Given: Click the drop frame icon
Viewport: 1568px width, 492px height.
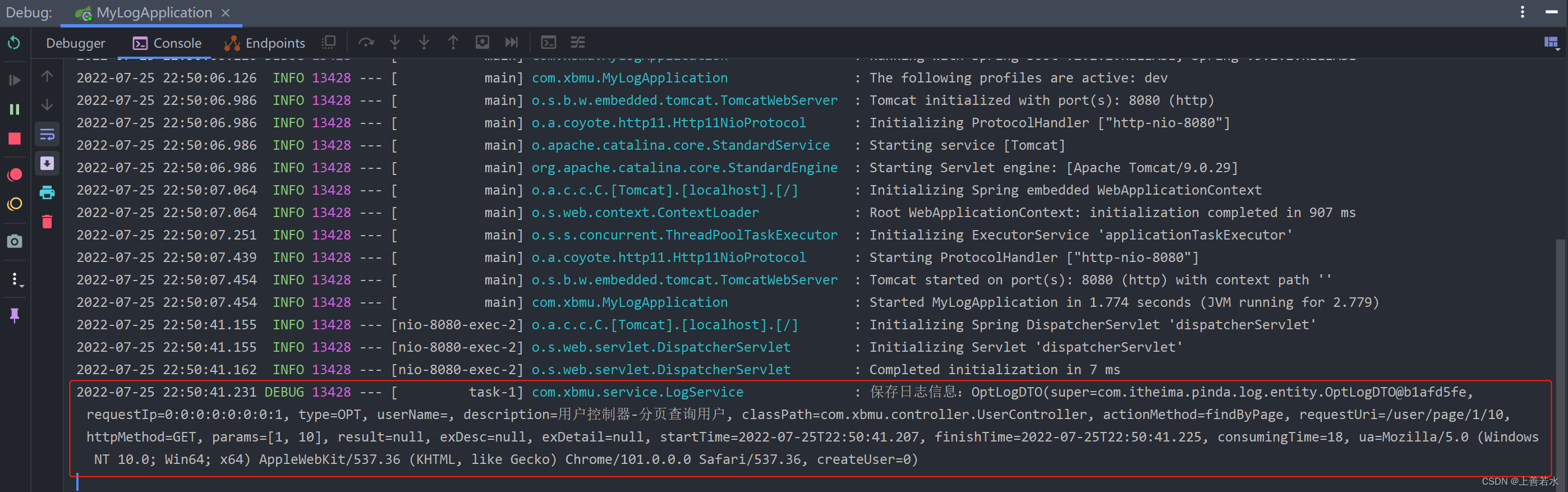Looking at the screenshot, I should [x=482, y=42].
